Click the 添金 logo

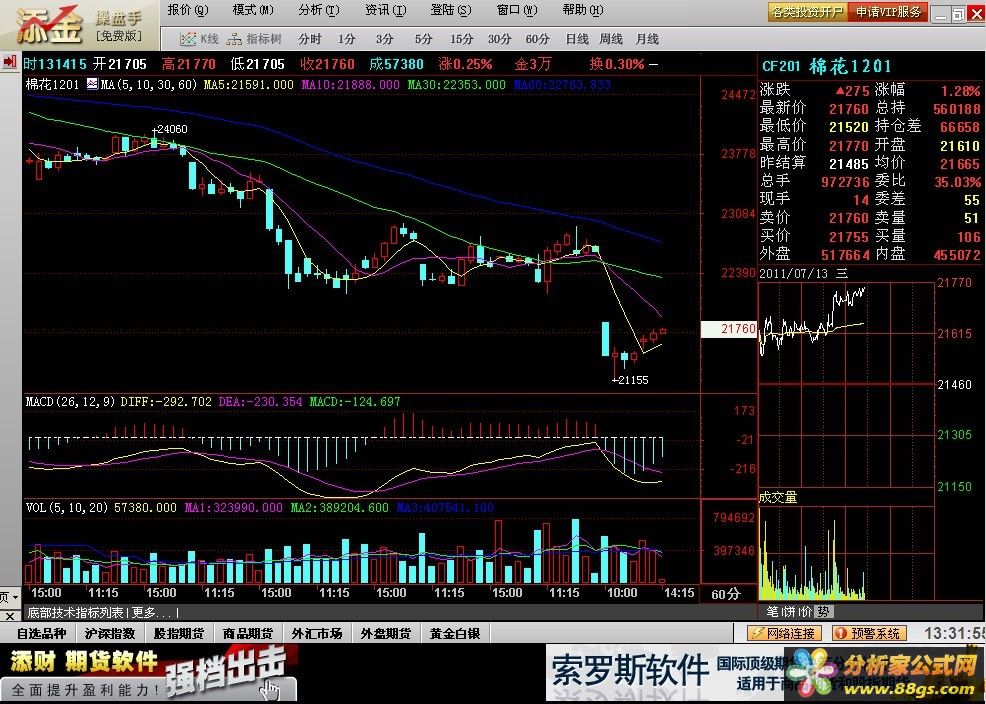48,25
